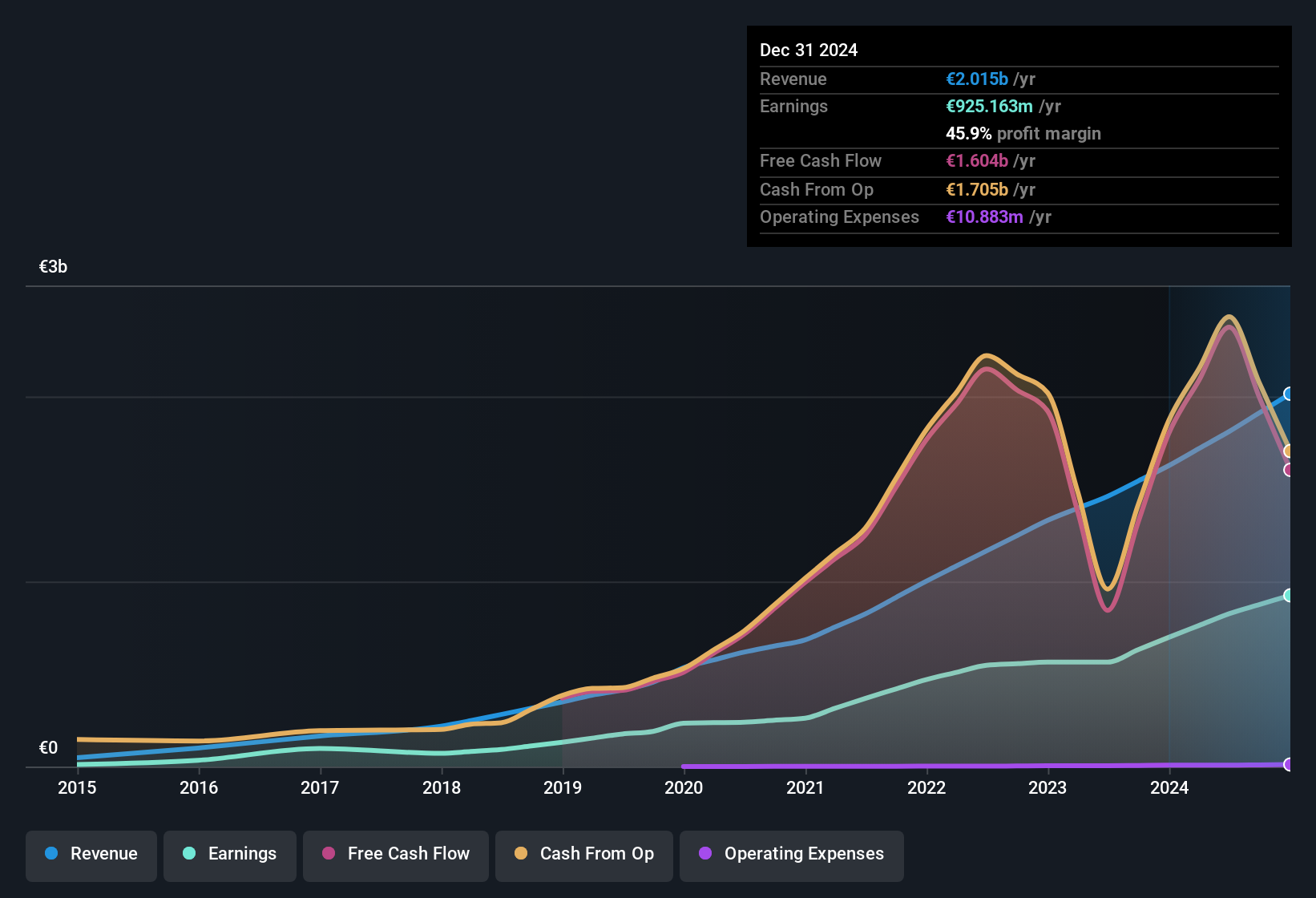Click the Operating Expenses endpoint marker
This screenshot has height=898, width=1316.
tap(1289, 766)
